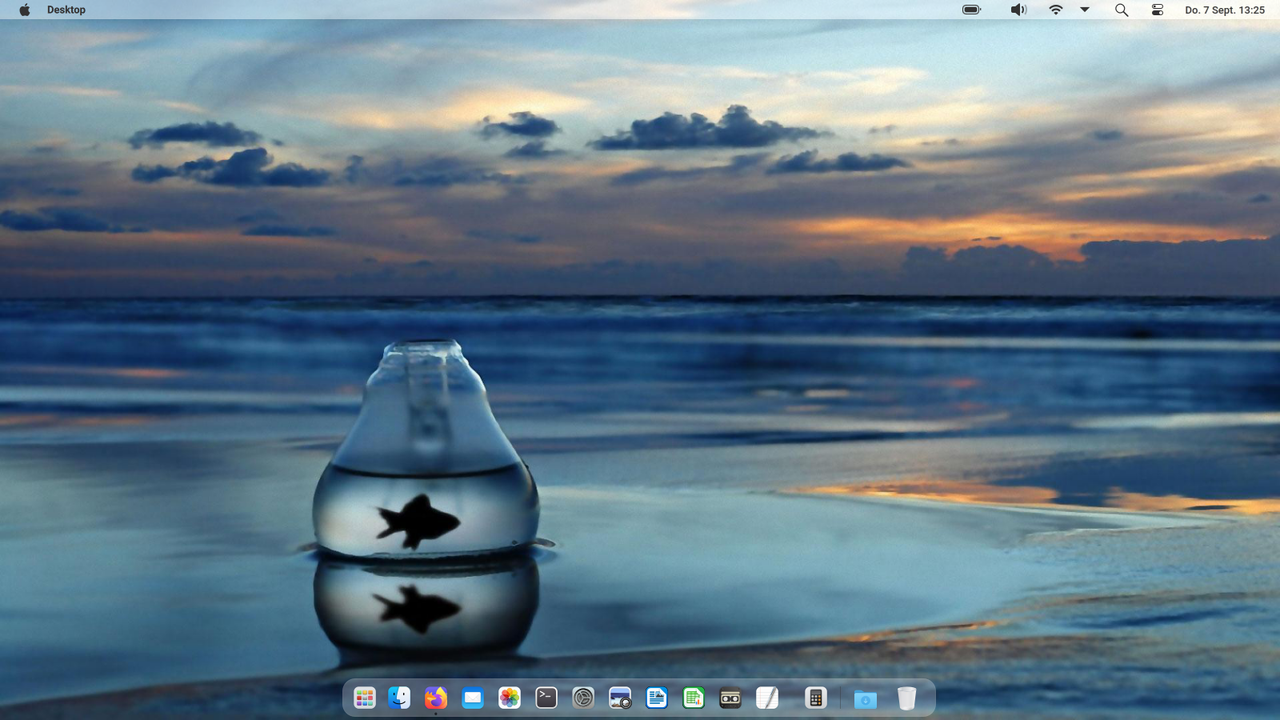Open the Downloads folder in dock
The width and height of the screenshot is (1280, 720).
point(865,699)
